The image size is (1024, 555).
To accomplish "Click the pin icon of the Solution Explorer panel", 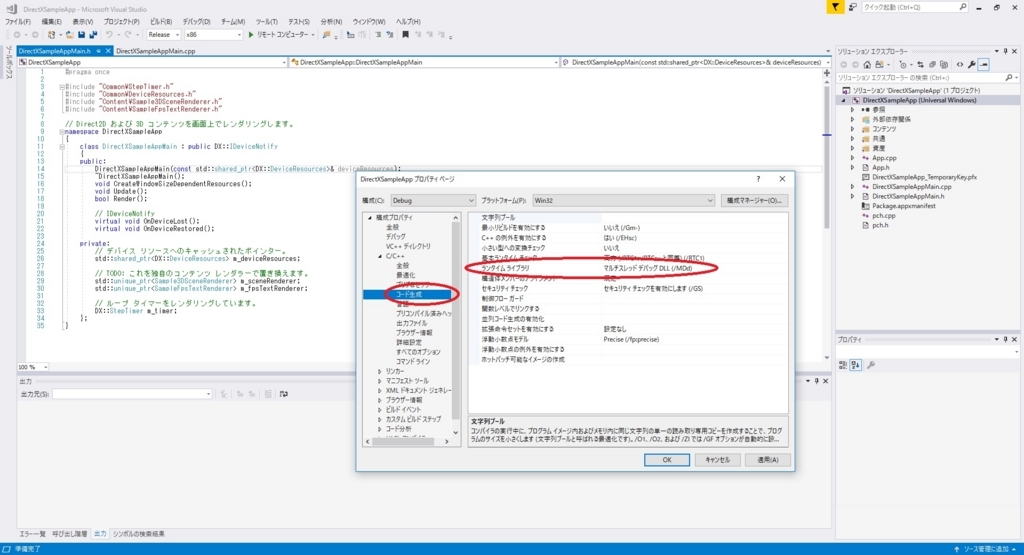I will 1005,51.
